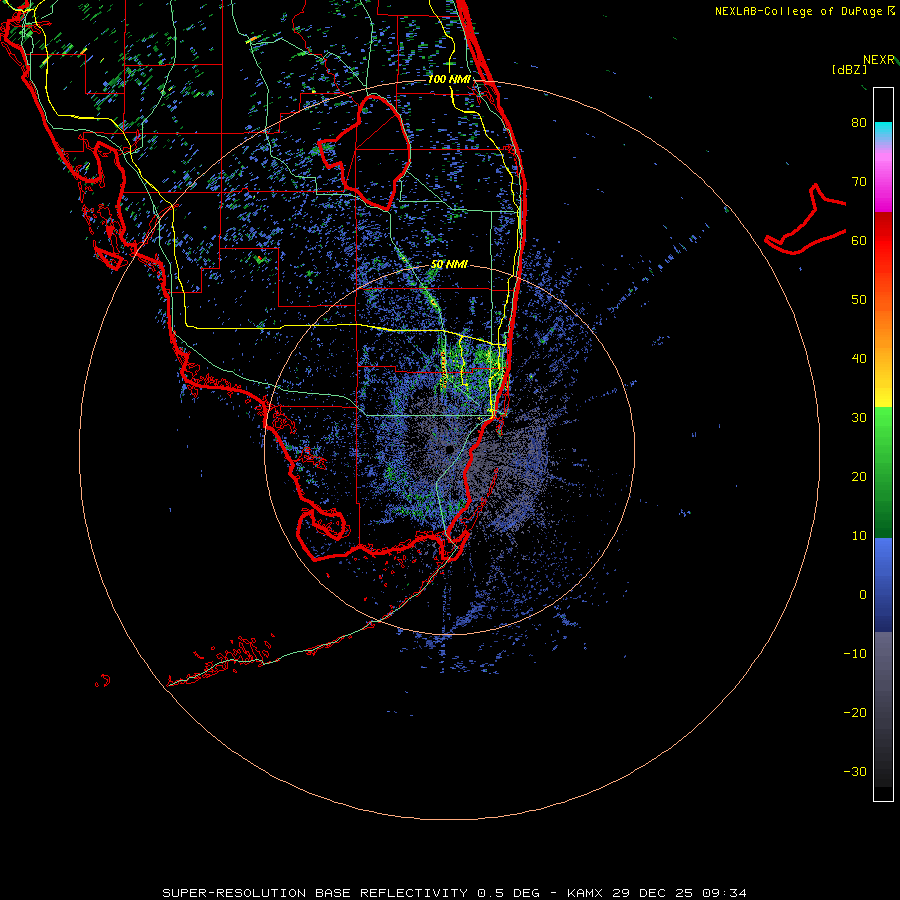Click the 70 dBZ scale value
Screen dimensions: 900x900
[859, 182]
